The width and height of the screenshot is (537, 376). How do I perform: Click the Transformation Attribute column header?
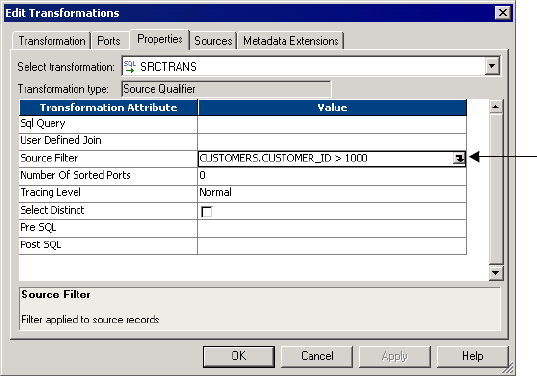point(108,108)
